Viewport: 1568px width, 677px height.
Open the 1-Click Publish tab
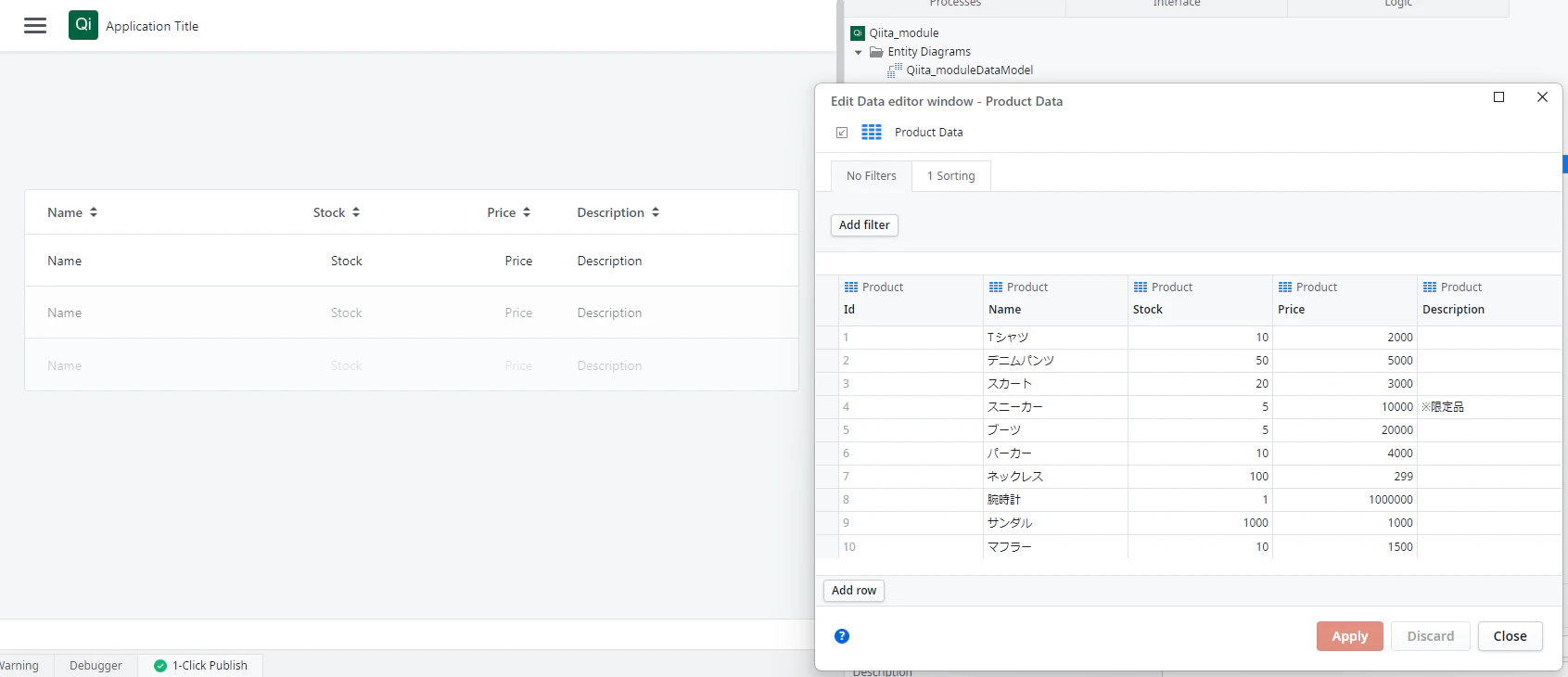point(201,666)
